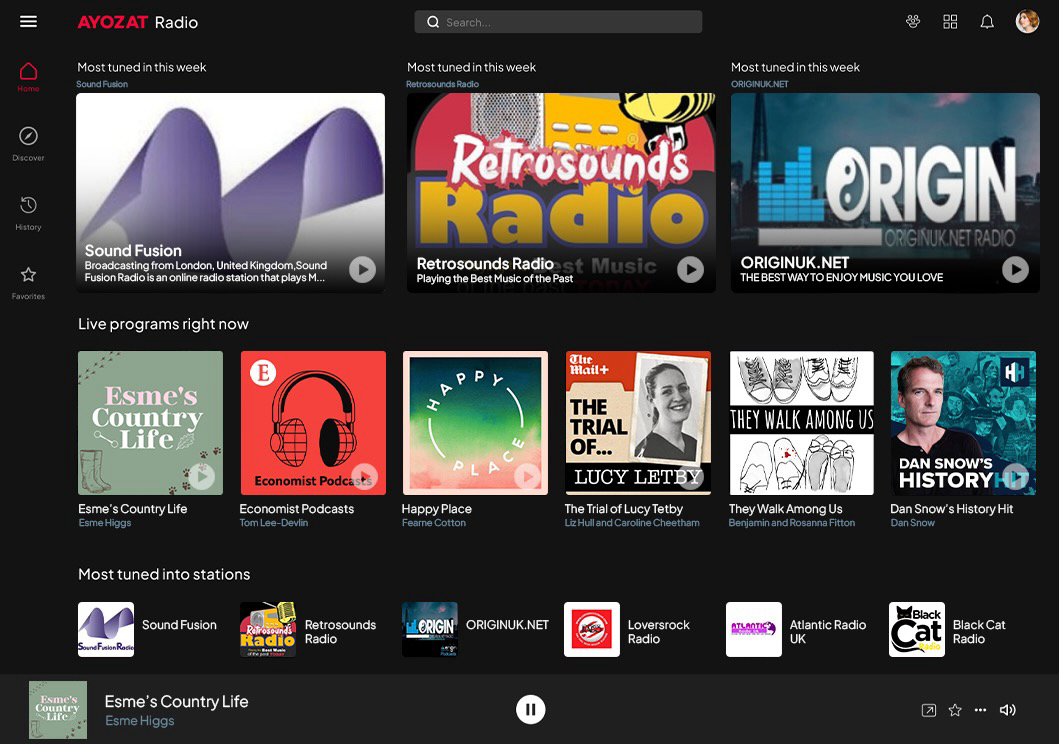Play the Retrosounds Radio featured station
The image size is (1059, 744).
[x=690, y=270]
